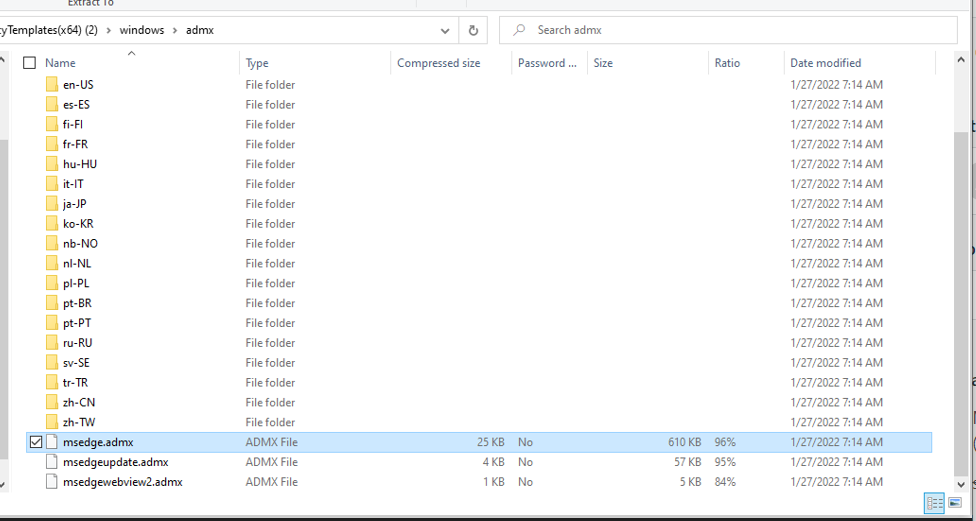Click the zh-CN folder icon

point(52,403)
